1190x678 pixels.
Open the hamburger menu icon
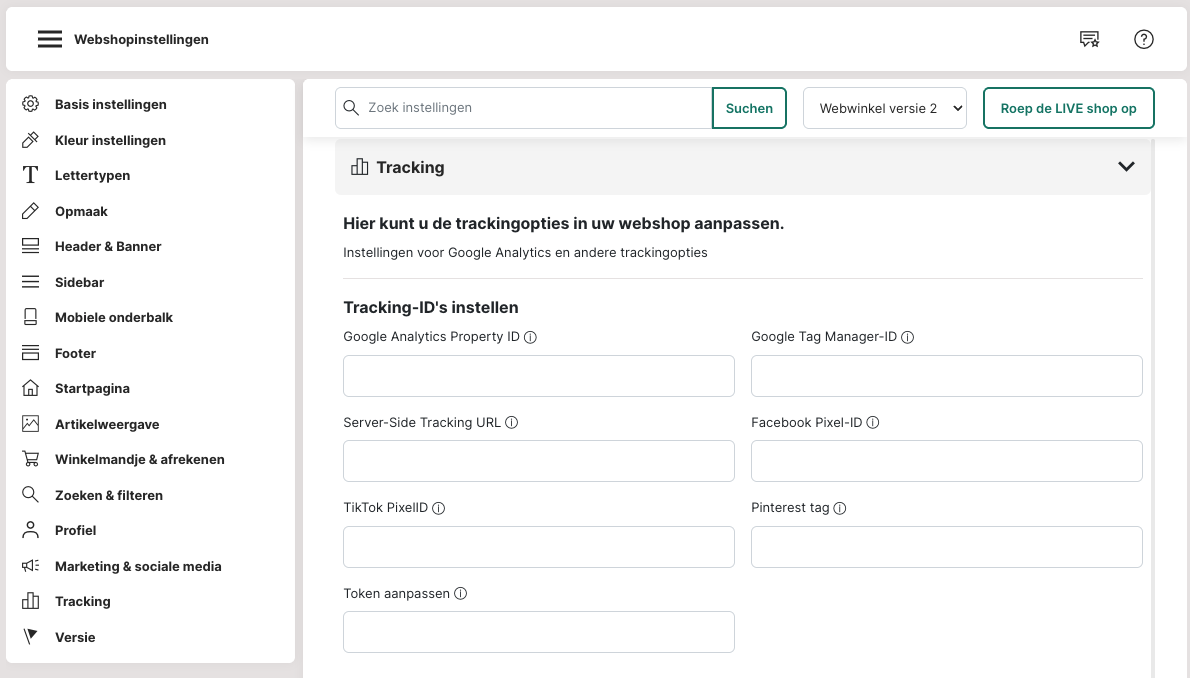(50, 39)
